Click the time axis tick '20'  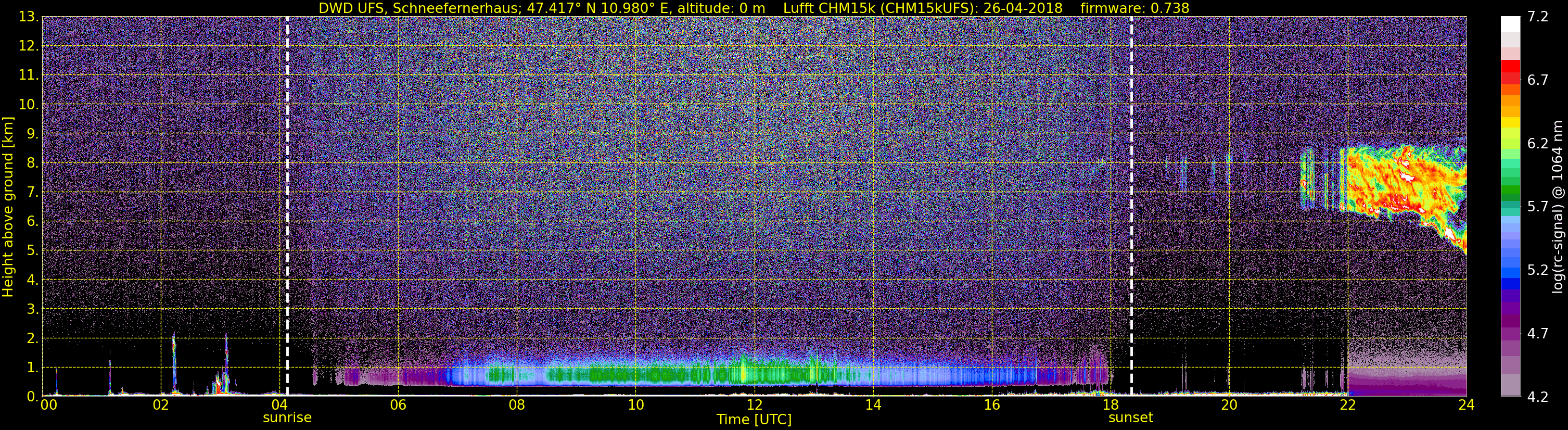coord(1229,405)
